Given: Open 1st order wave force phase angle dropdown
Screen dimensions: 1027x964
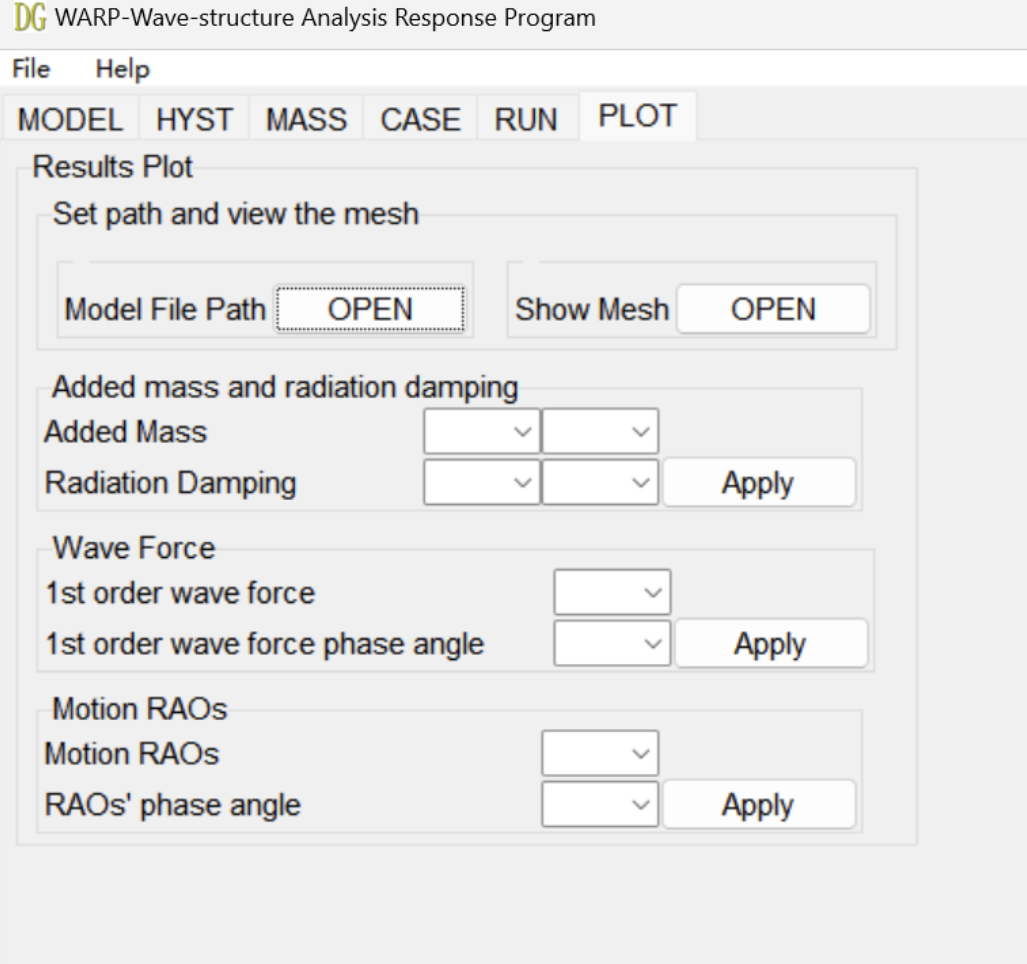Looking at the screenshot, I should pyautogui.click(x=611, y=645).
